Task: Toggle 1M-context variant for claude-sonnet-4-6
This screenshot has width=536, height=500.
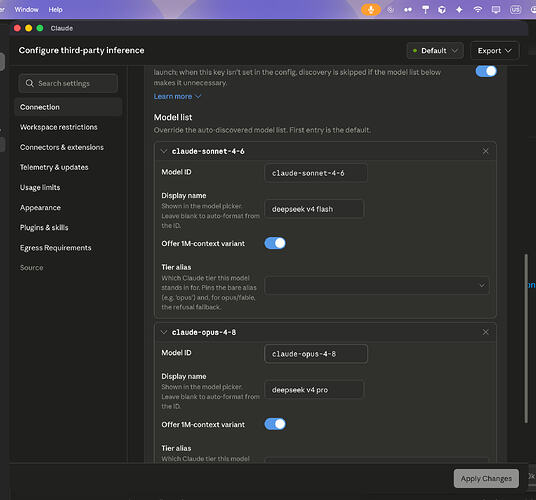Action: click(x=275, y=243)
